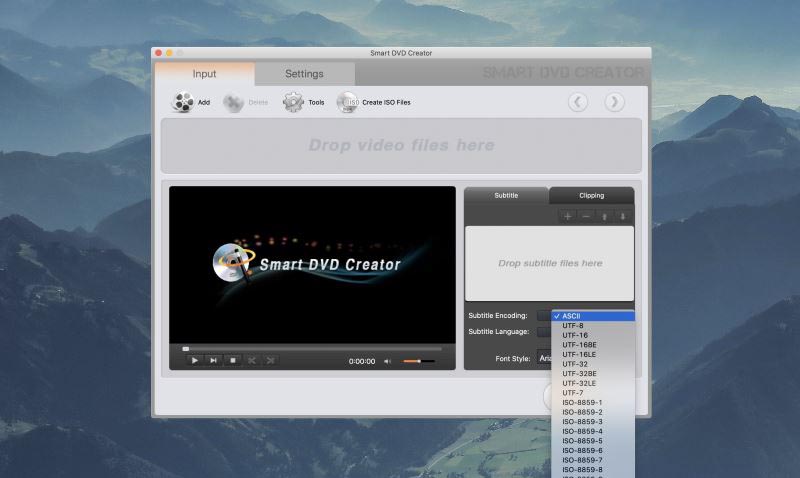Pick UTF-32LE encoding
Viewport: 800px width, 478px height.
[x=593, y=383]
